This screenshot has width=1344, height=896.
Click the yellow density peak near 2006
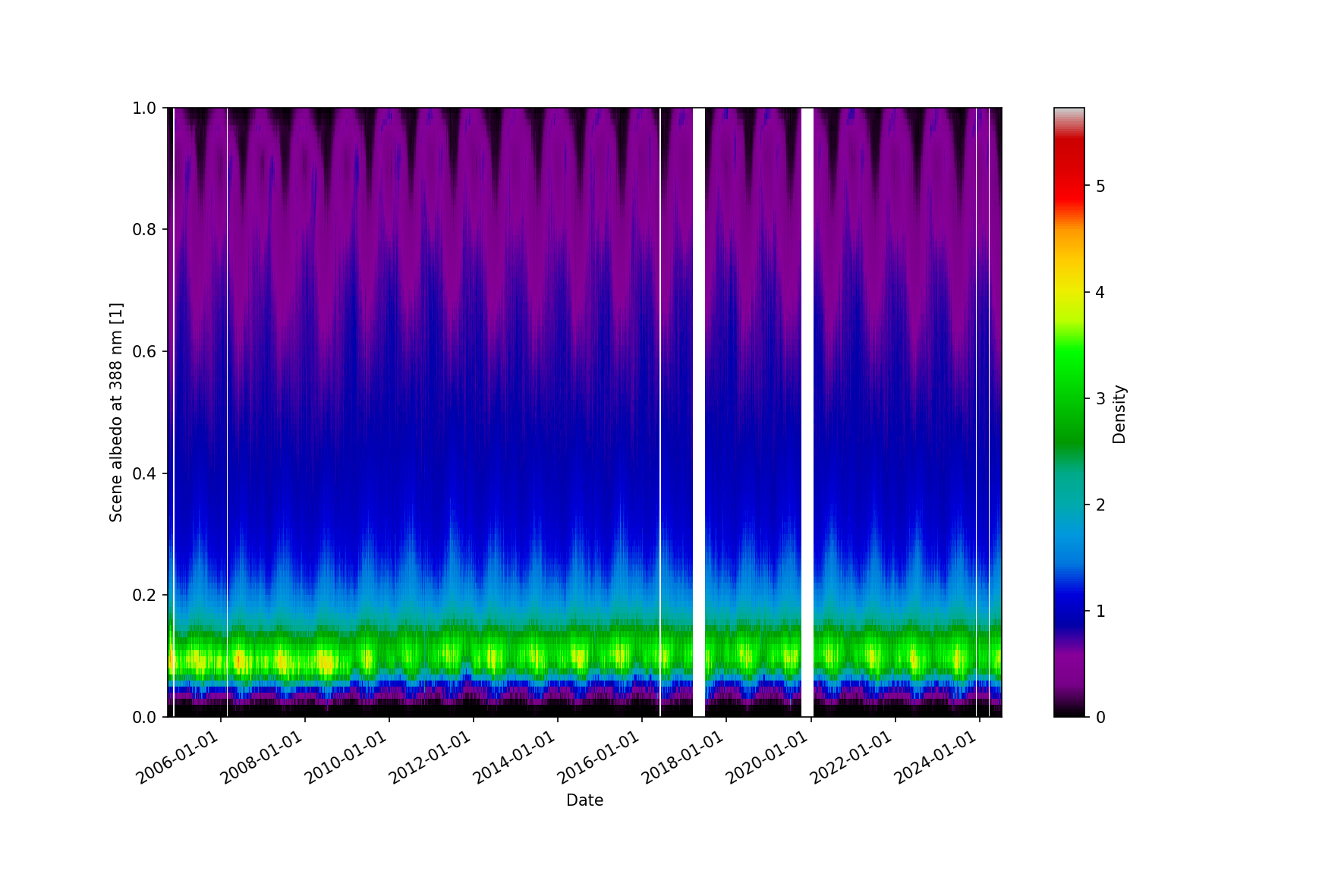tap(199, 661)
